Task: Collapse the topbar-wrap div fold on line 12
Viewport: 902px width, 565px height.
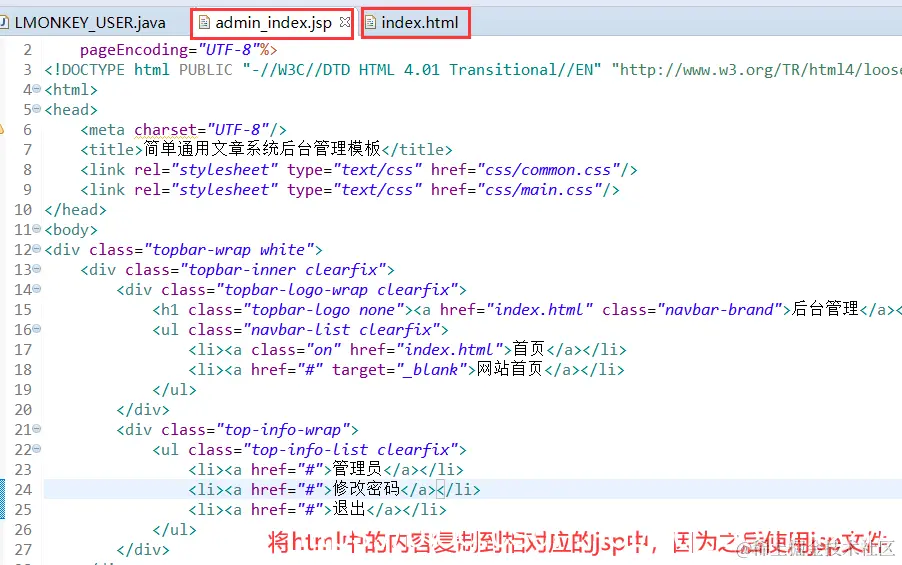Action: [37, 249]
